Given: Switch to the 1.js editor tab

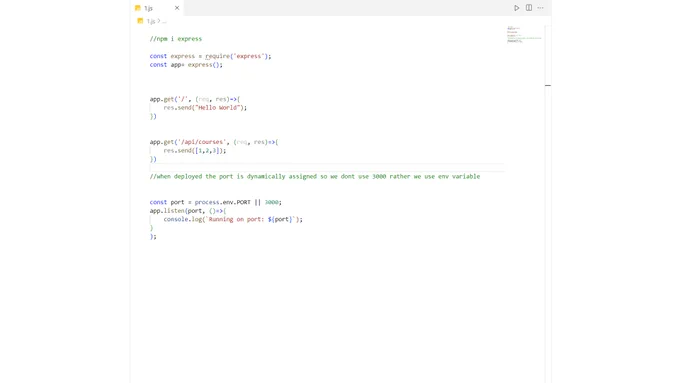Looking at the screenshot, I should [x=157, y=8].
